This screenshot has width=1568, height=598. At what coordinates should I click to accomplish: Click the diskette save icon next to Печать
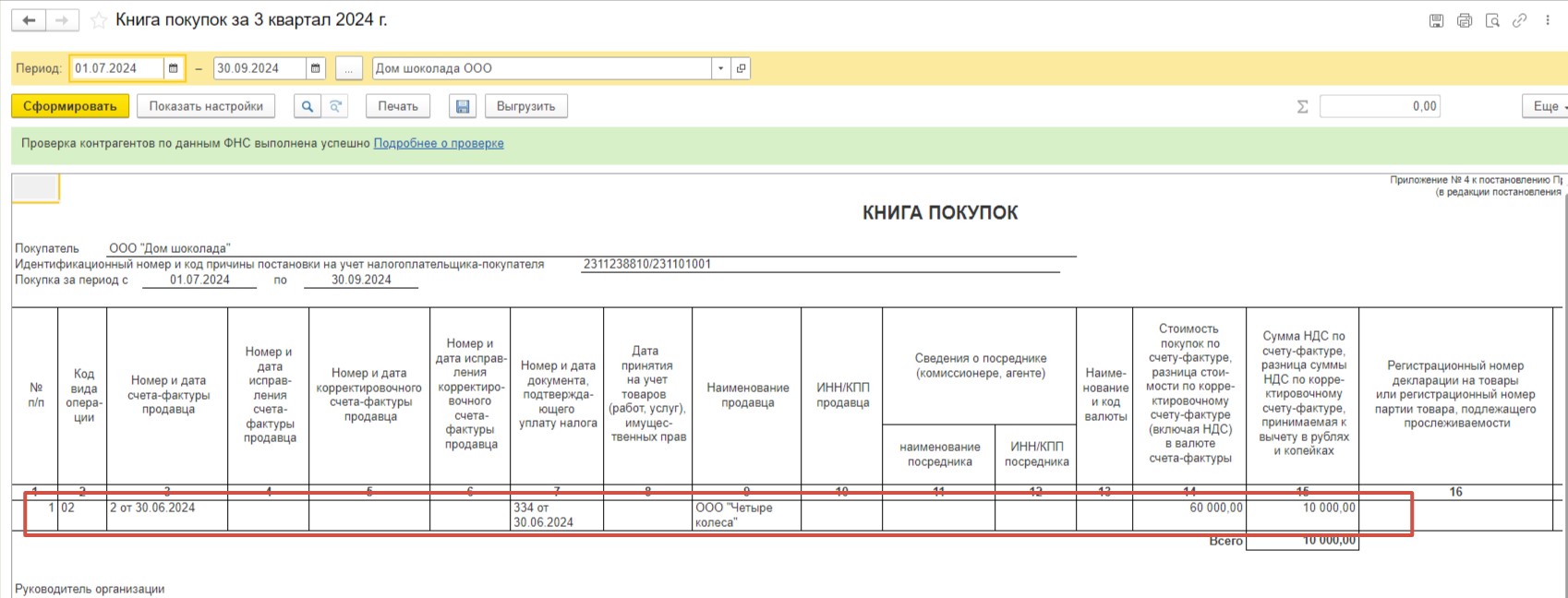463,106
